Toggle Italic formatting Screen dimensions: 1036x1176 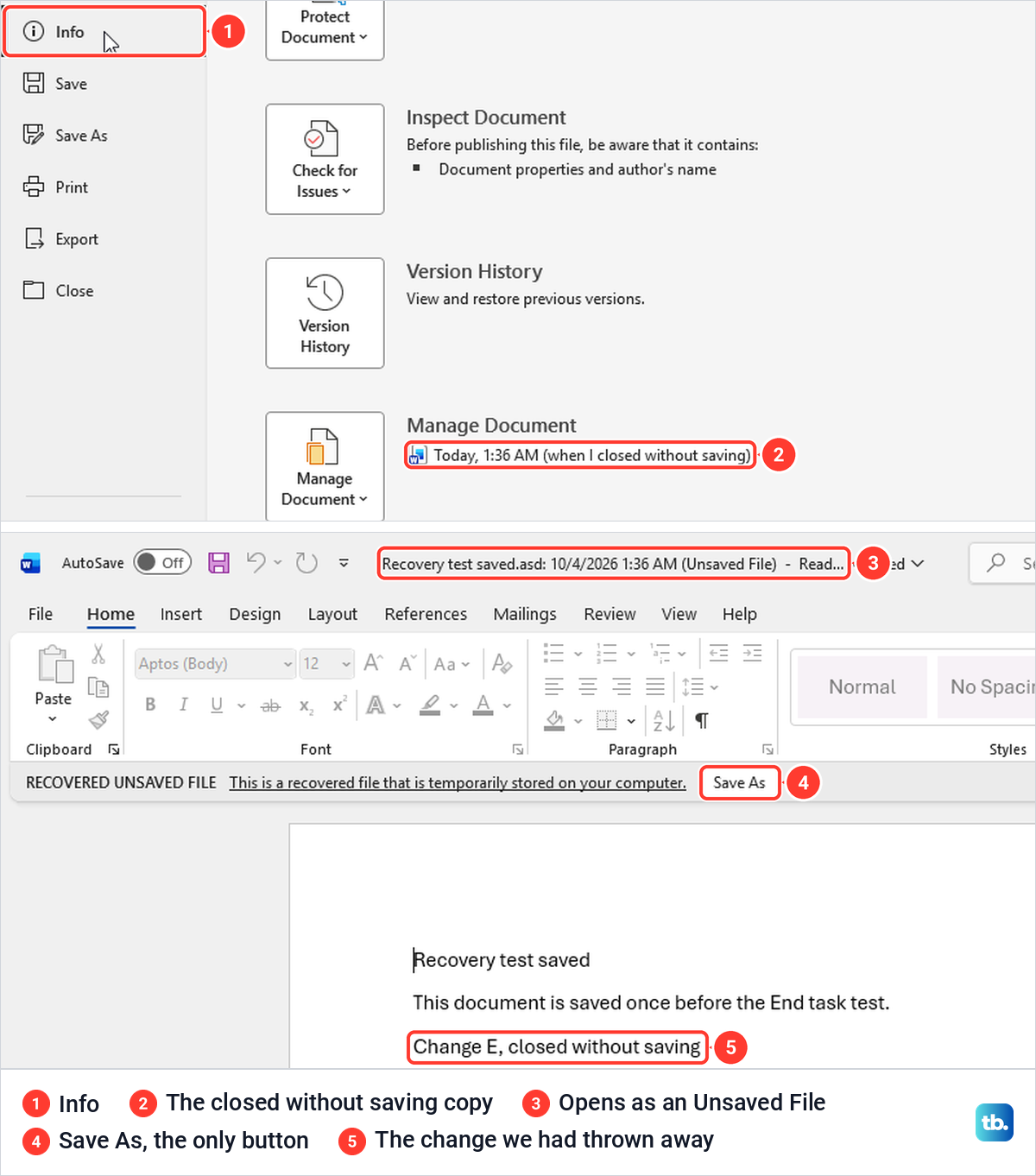pos(183,705)
